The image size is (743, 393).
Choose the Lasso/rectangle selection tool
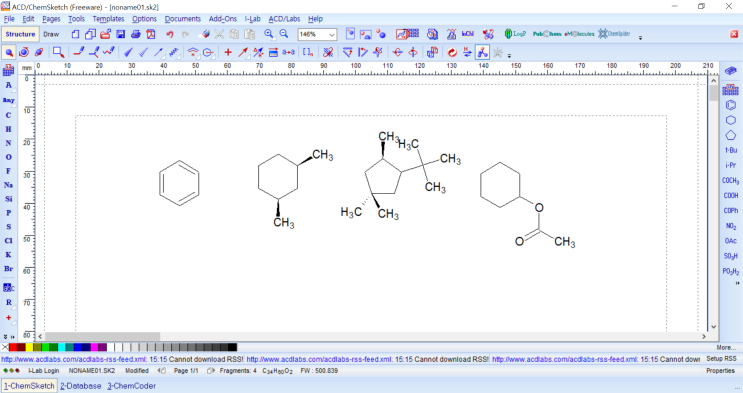point(58,52)
